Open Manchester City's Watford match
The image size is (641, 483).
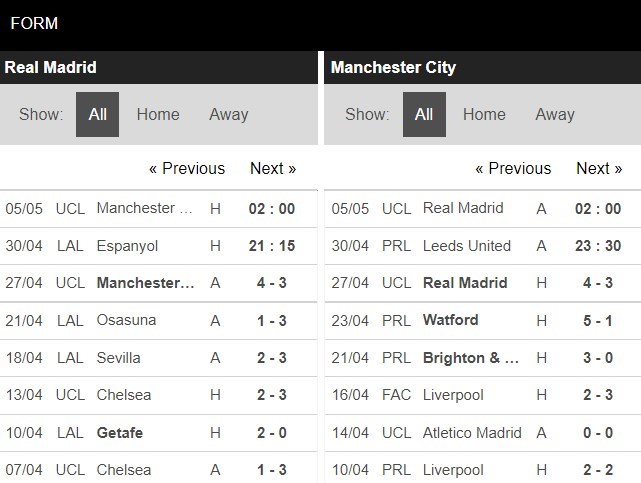tap(450, 320)
